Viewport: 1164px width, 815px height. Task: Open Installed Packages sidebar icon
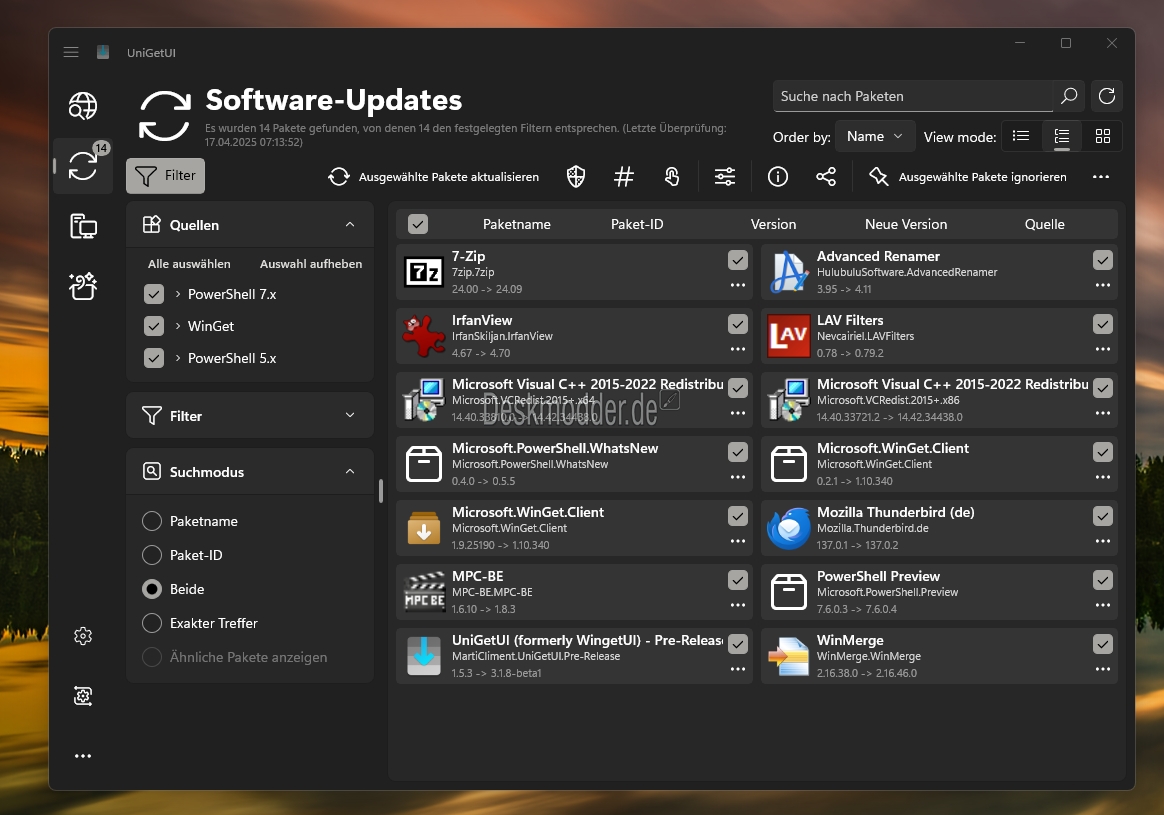point(82,226)
